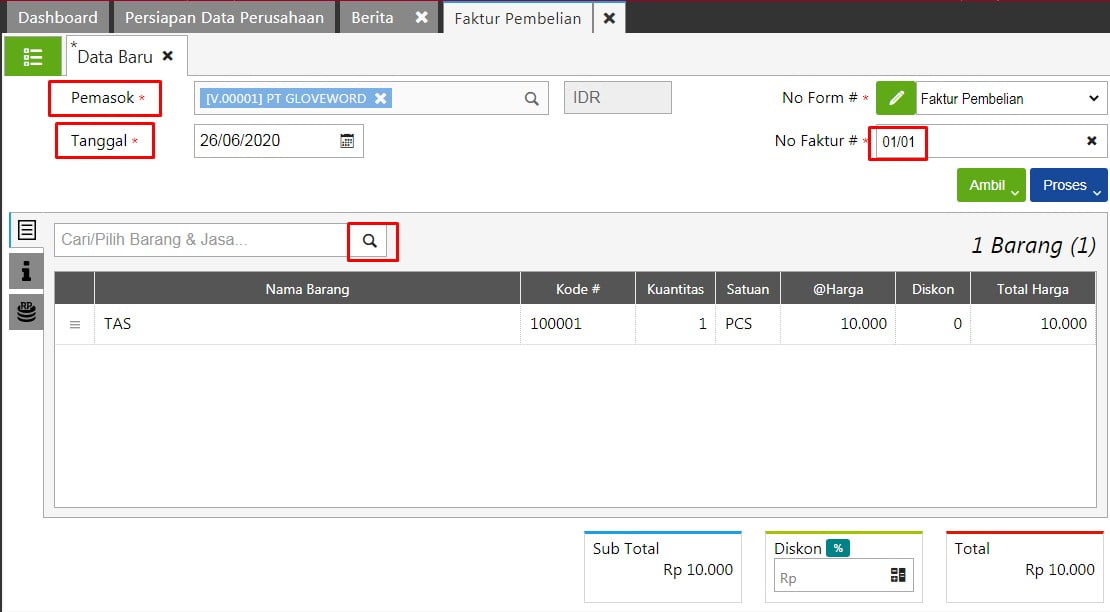The image size is (1110, 612).
Task: Click the IDR currency field
Action: tap(617, 97)
